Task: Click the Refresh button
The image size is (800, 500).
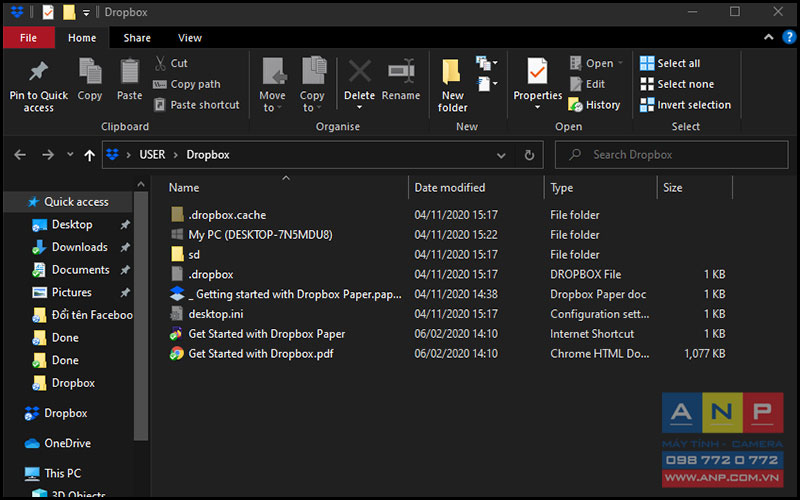Action: pyautogui.click(x=530, y=155)
